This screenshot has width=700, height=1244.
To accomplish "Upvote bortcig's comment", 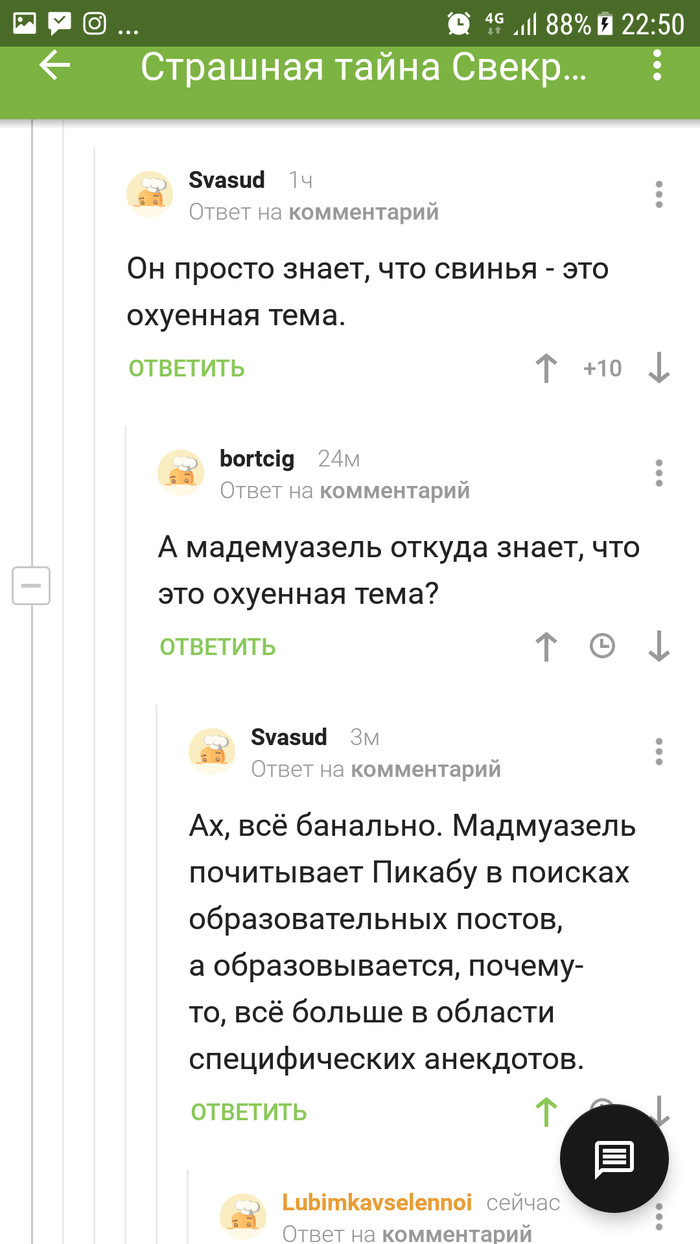I will (x=546, y=647).
